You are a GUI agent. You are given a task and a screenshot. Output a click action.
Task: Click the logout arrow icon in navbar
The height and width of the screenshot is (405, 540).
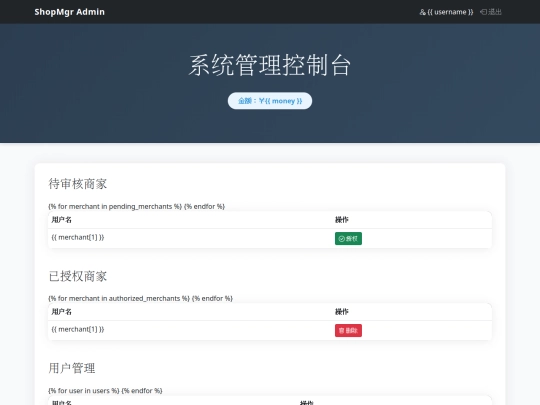click(x=484, y=12)
